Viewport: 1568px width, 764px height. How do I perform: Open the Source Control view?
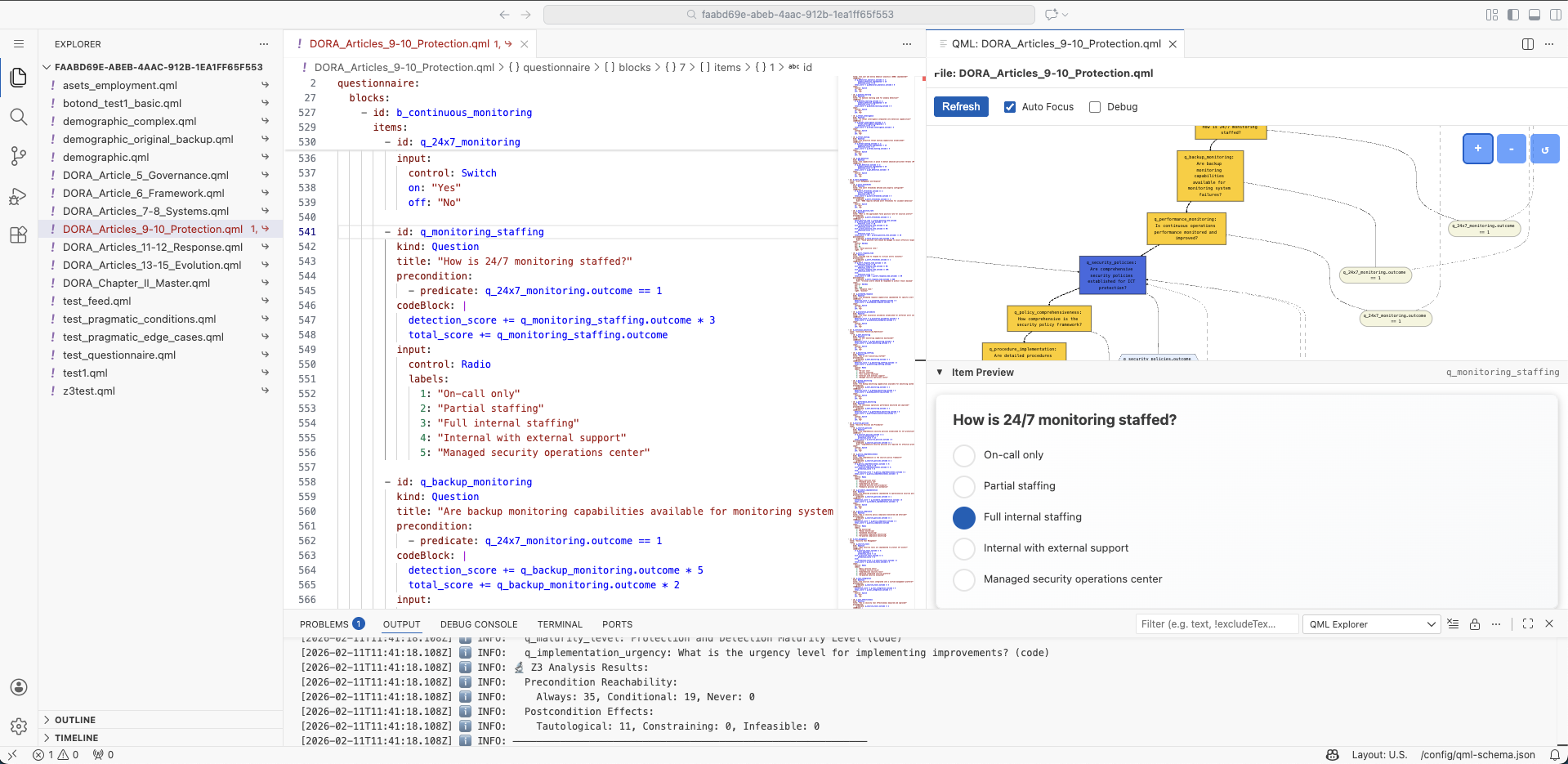coord(18,156)
